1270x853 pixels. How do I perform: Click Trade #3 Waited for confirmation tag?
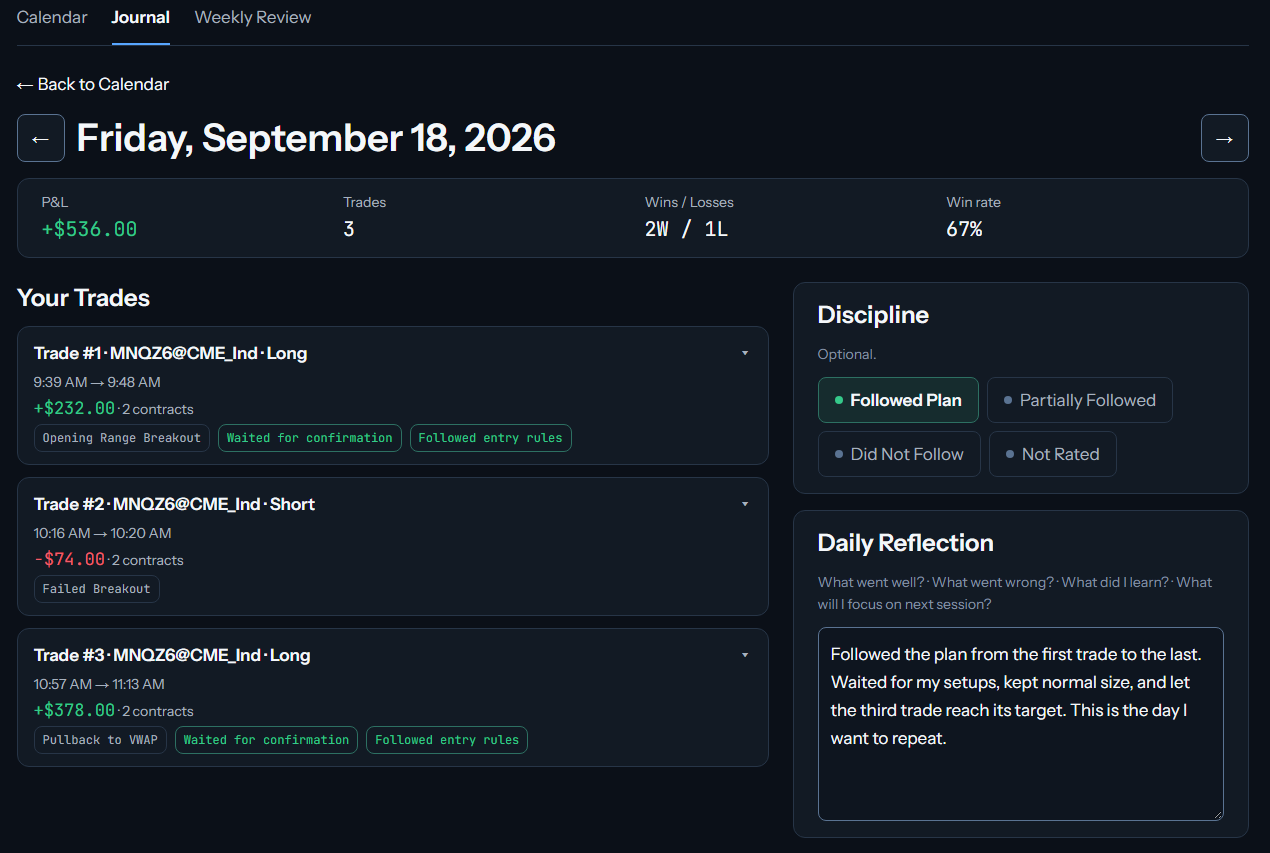click(267, 740)
